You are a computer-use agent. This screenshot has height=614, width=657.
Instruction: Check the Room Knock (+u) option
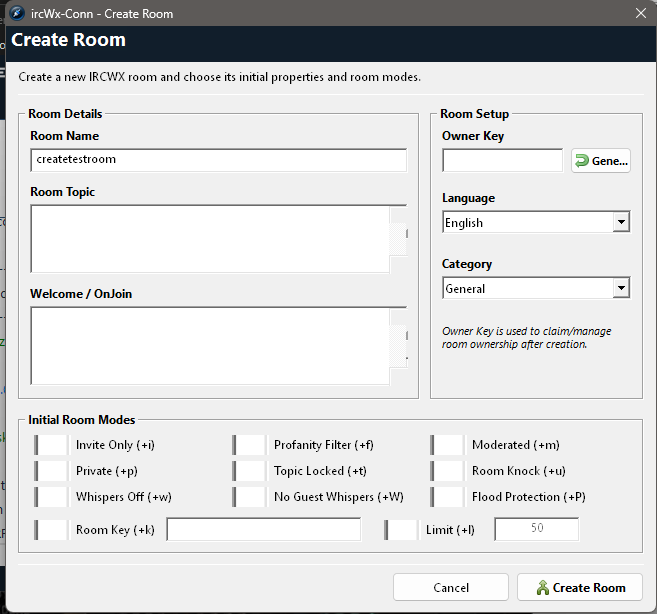(447, 471)
